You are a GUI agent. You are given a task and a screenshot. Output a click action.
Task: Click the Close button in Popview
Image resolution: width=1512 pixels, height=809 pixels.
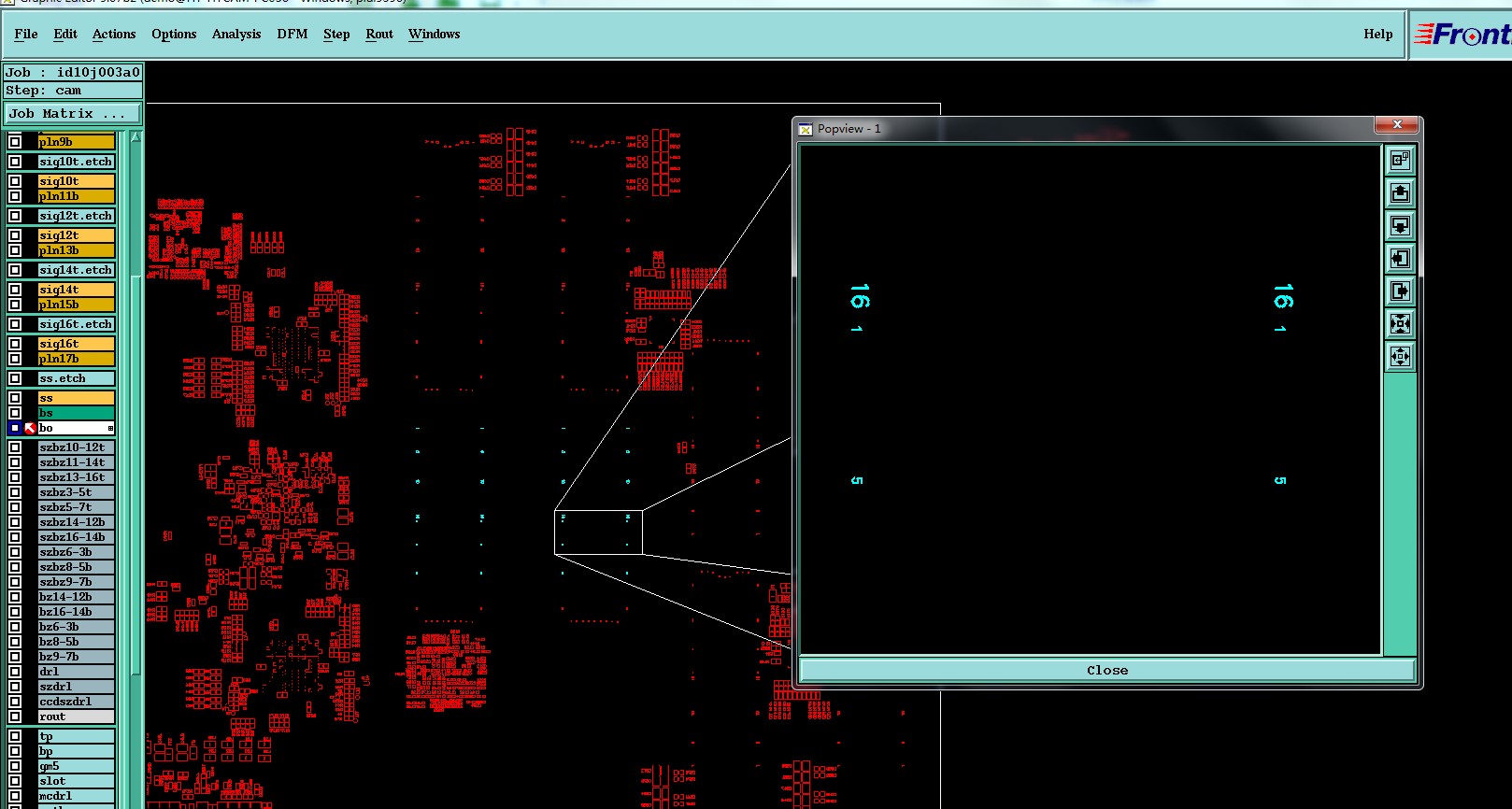point(1107,670)
